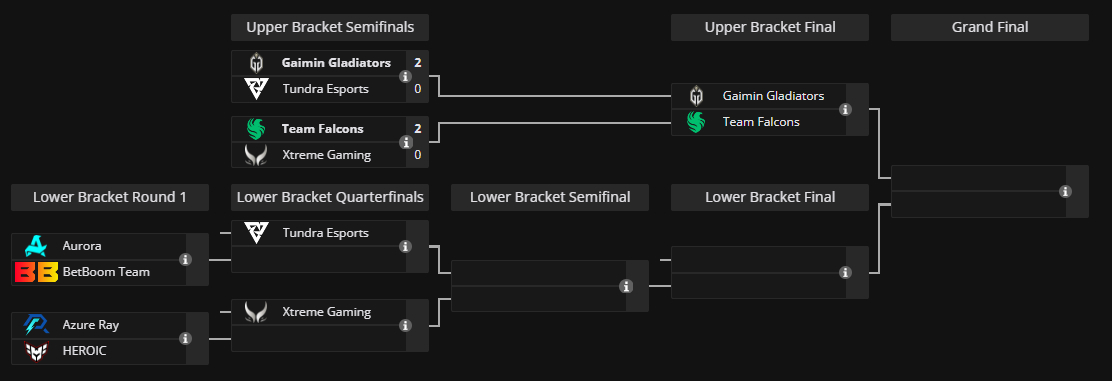1112x381 pixels.
Task: Open Lower Bracket Semifinal info icon
Action: coord(626,286)
